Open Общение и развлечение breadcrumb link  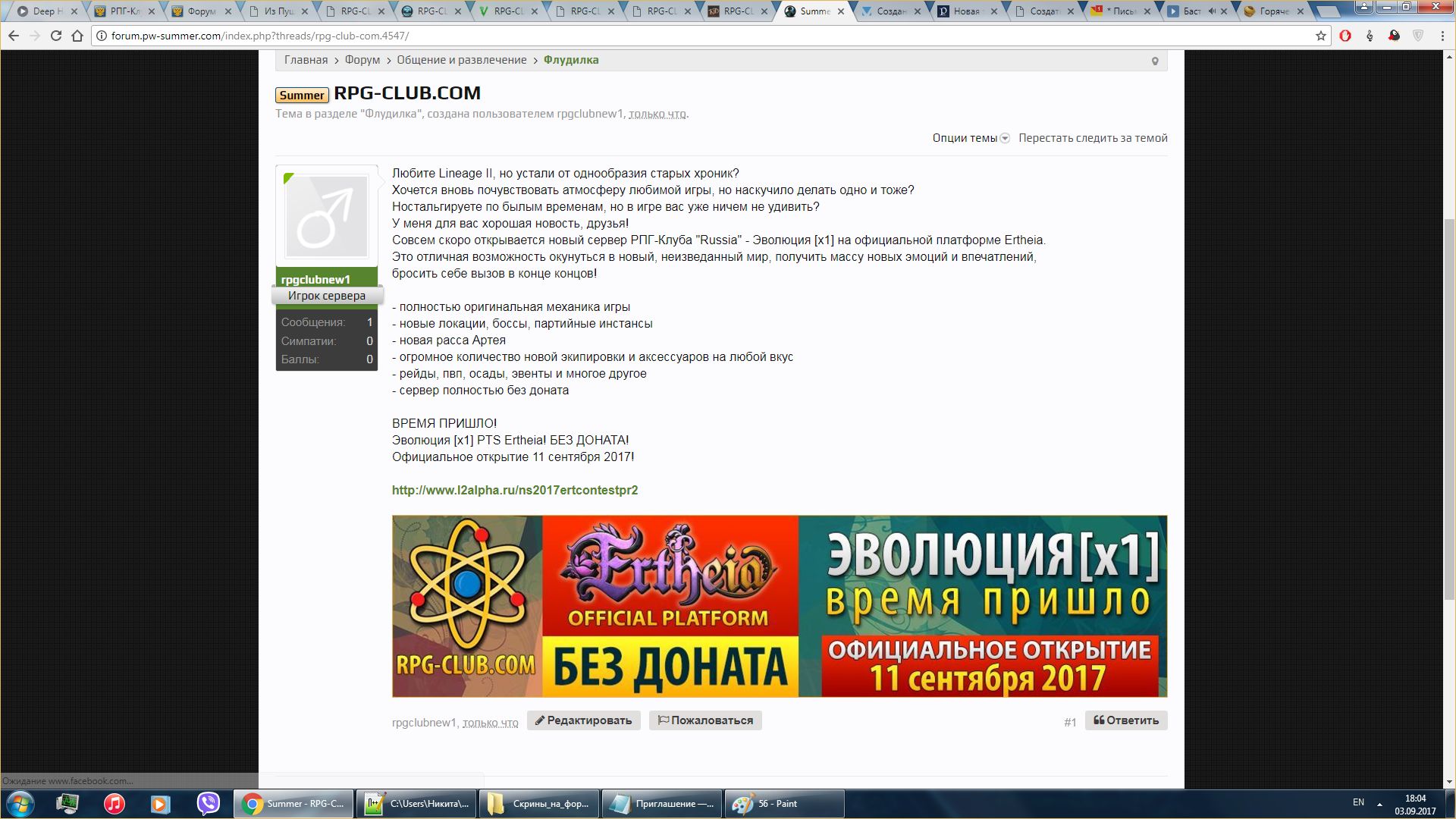coord(462,60)
